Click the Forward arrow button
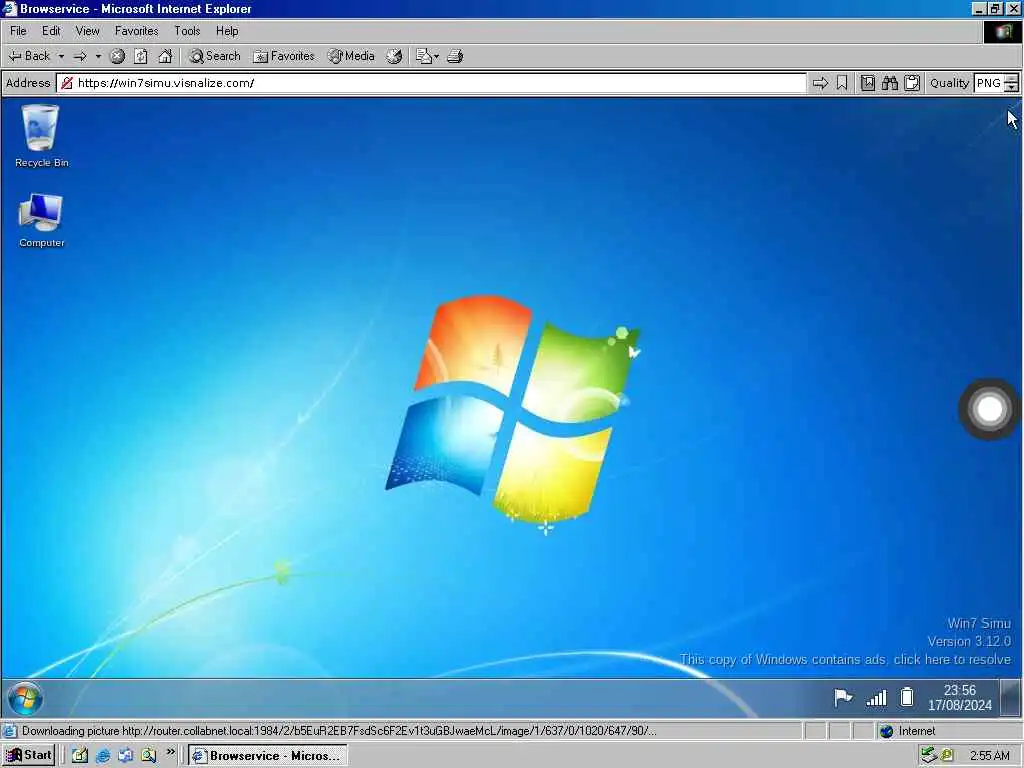Screen dimensions: 1024x768 [x=80, y=56]
